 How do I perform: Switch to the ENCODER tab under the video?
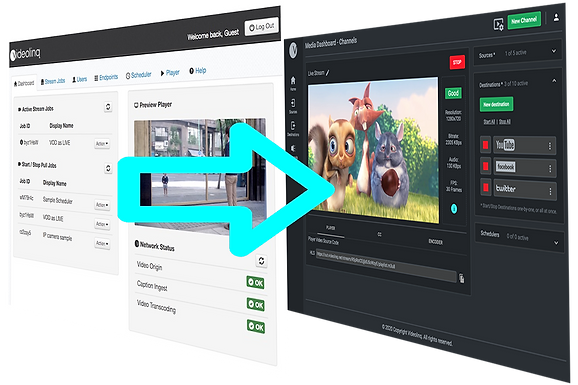[435, 242]
